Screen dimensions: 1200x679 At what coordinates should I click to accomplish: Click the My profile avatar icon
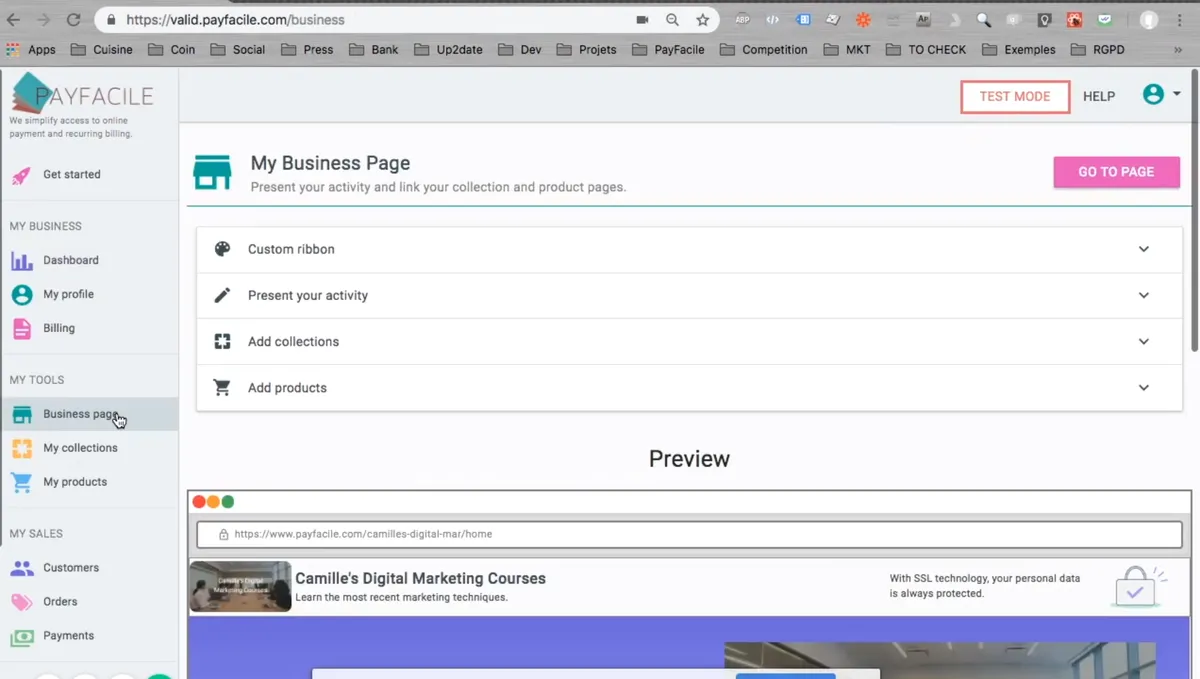pyautogui.click(x=21, y=295)
